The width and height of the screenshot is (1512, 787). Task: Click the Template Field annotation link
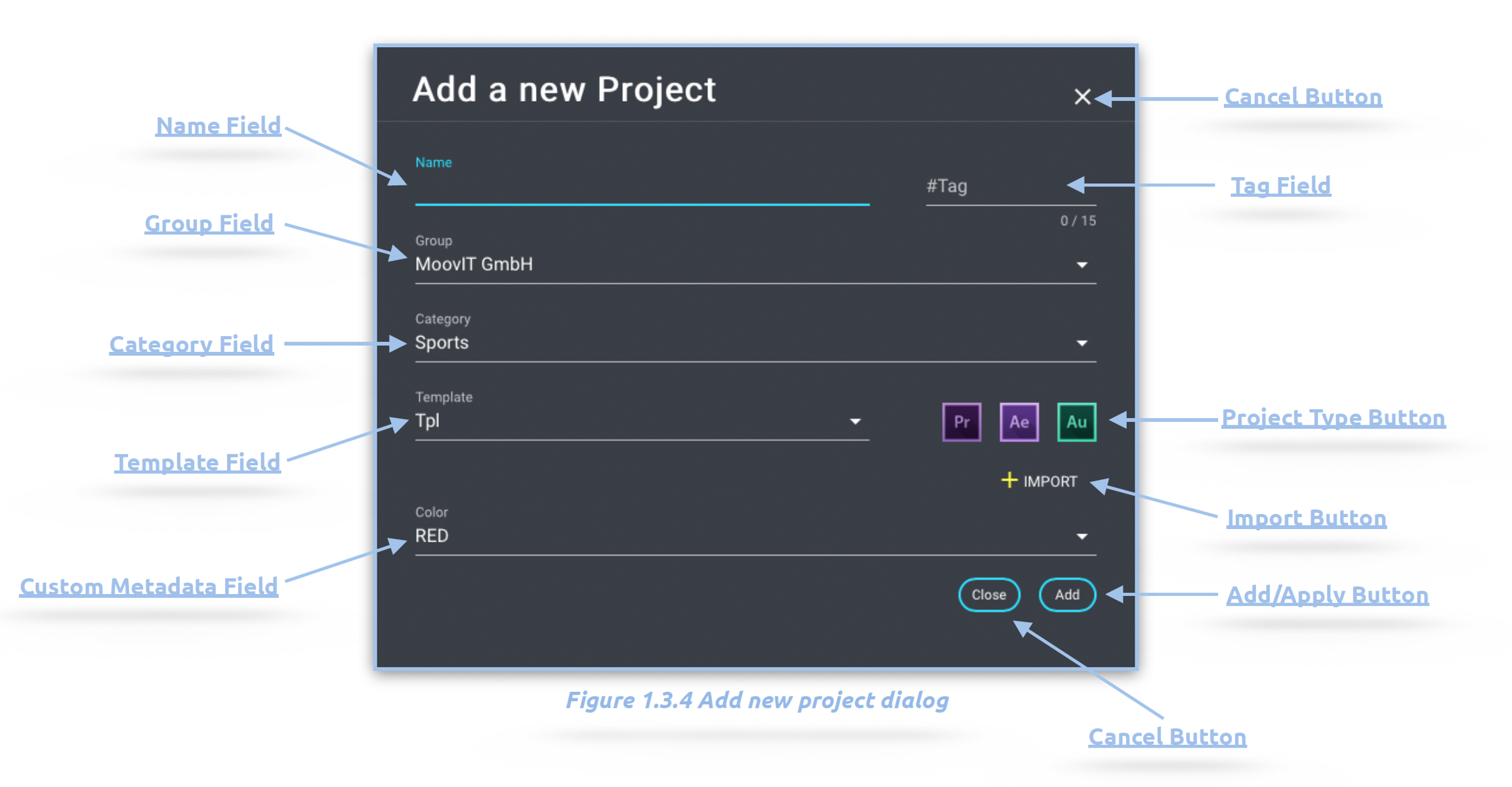(198, 462)
